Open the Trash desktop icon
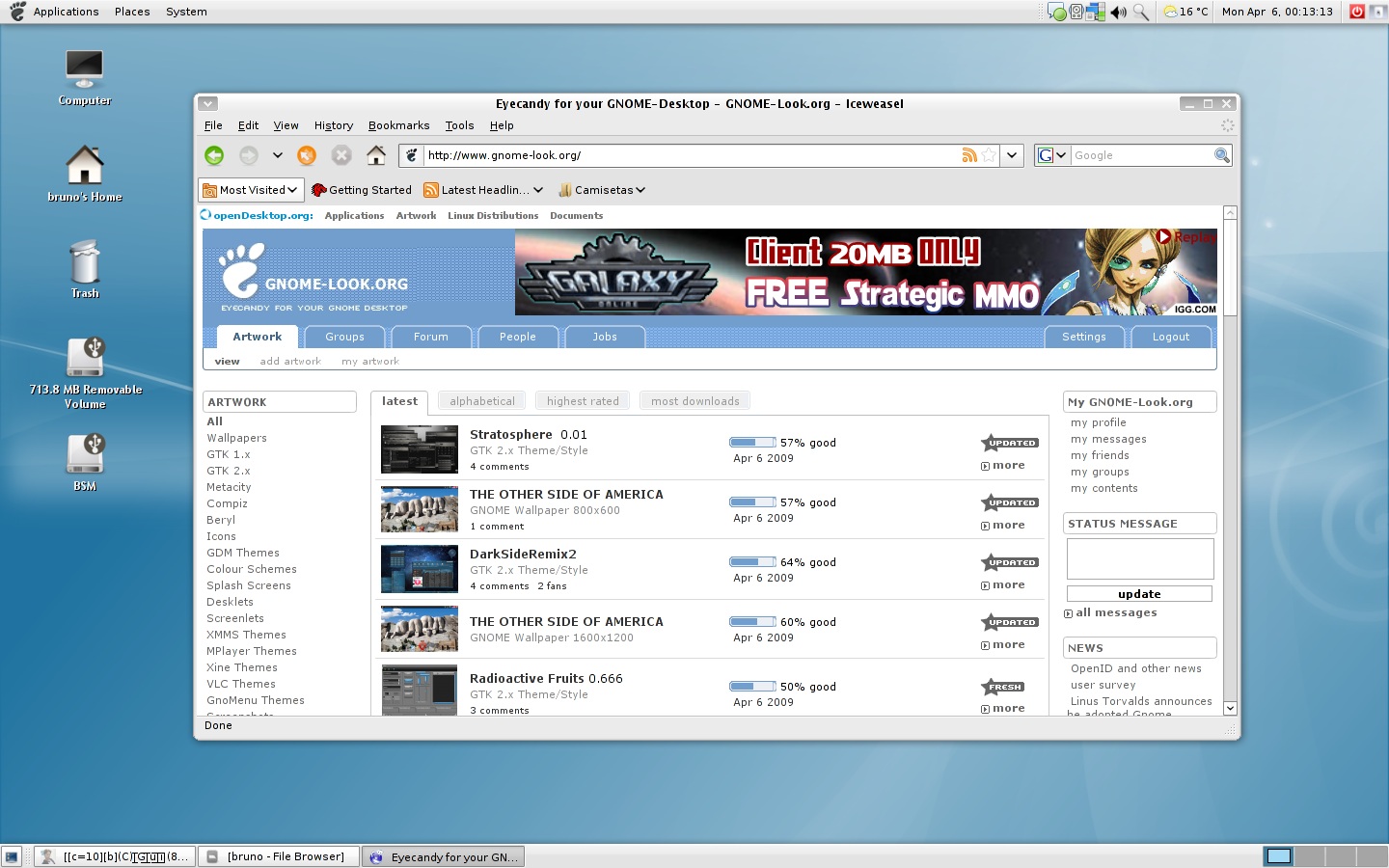The image size is (1389, 868). click(85, 261)
